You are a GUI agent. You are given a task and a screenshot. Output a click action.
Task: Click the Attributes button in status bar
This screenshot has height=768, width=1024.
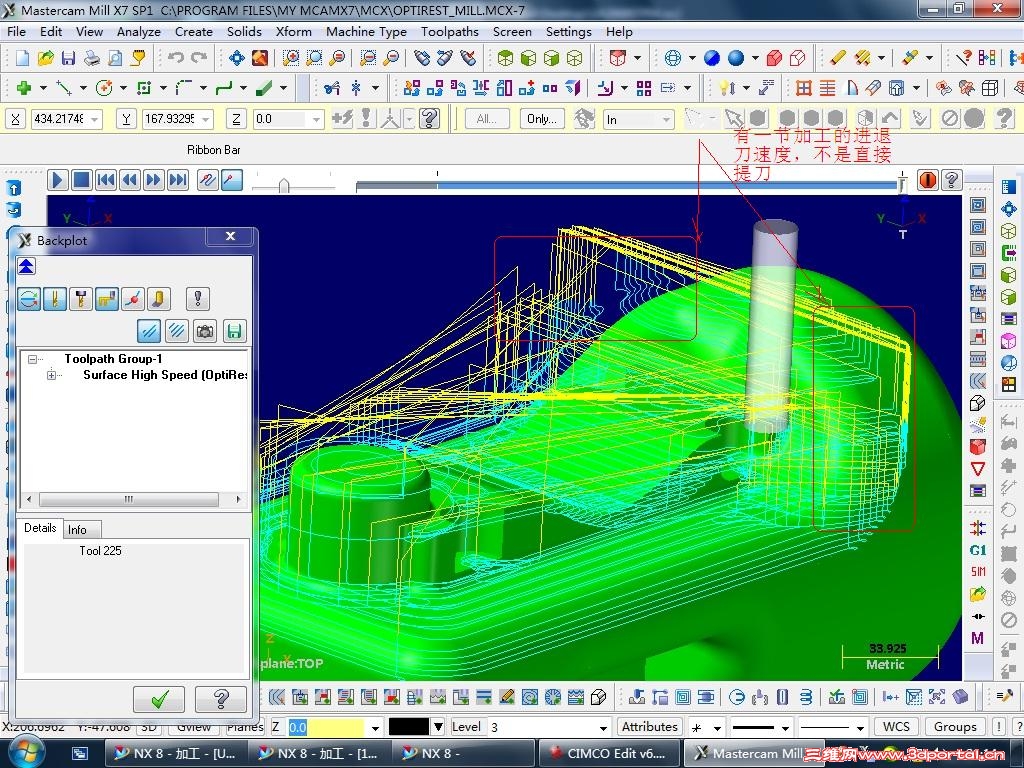(x=649, y=727)
